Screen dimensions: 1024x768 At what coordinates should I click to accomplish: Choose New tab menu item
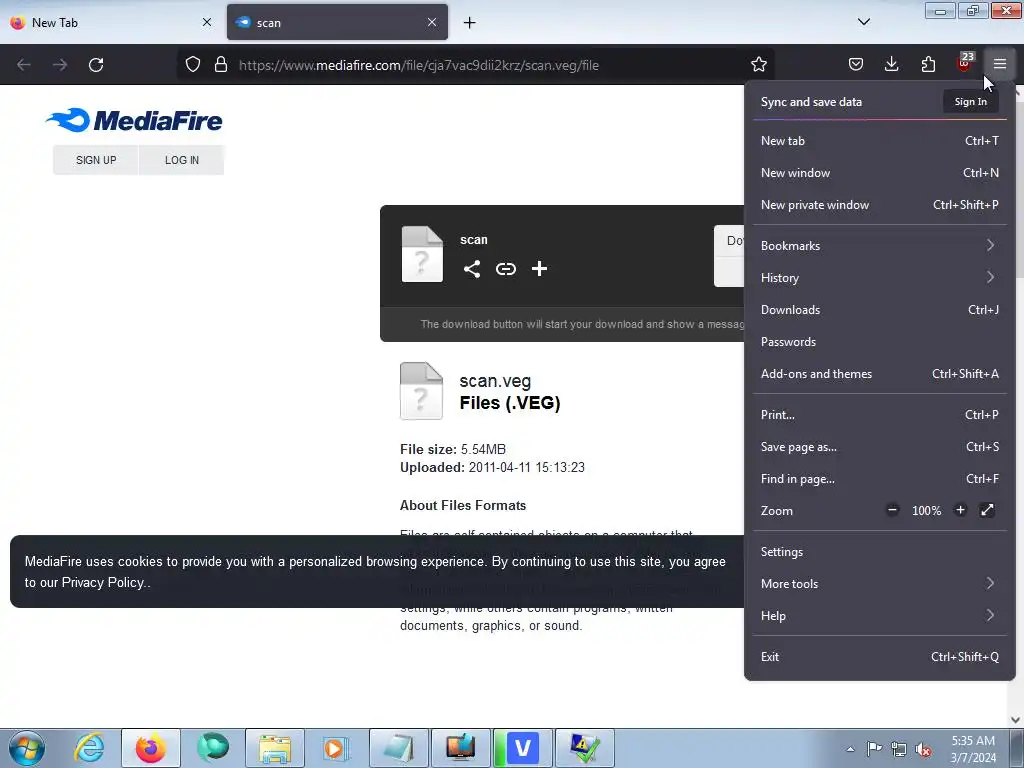[879, 140]
